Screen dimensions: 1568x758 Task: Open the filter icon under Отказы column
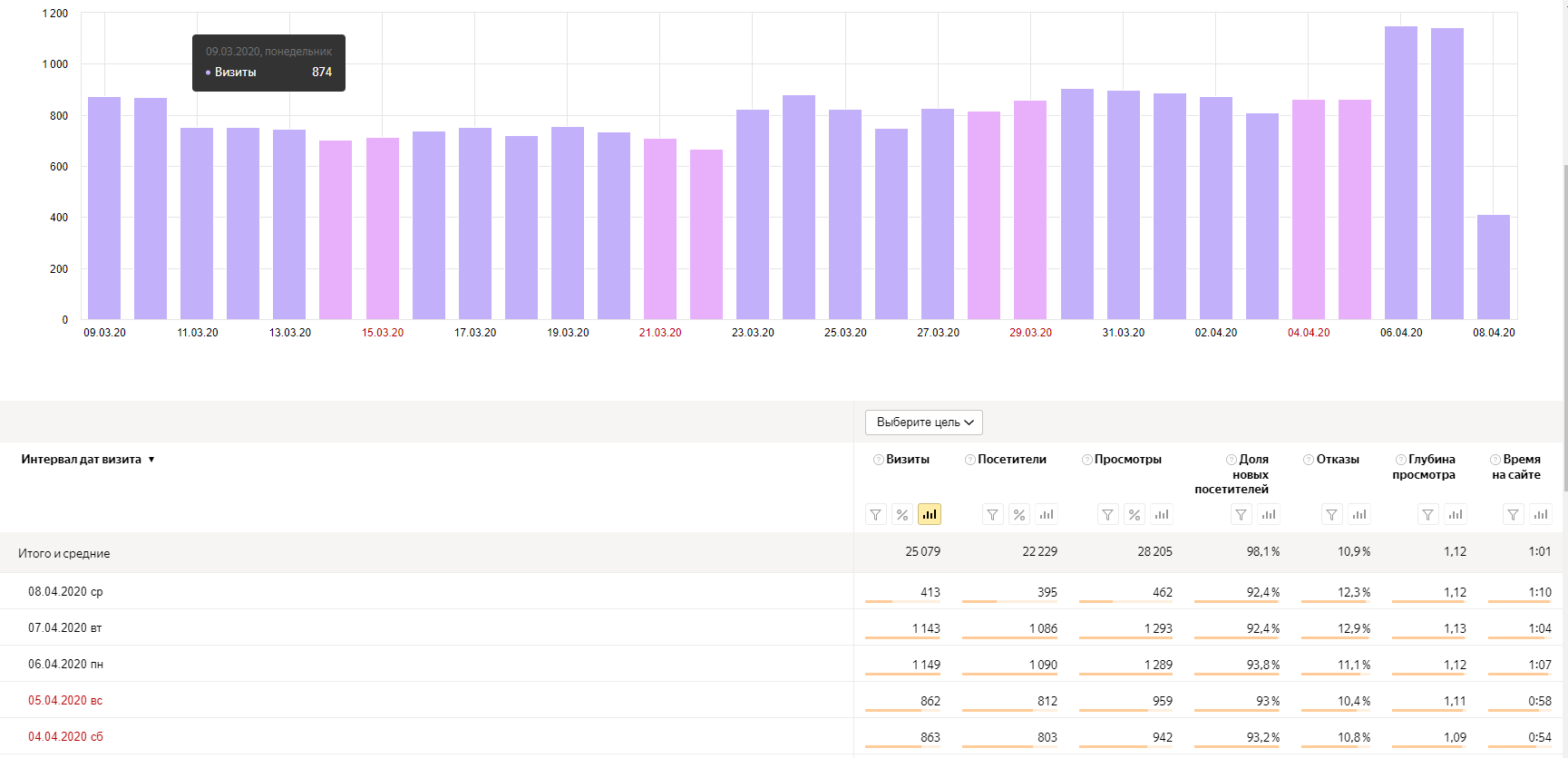coord(1332,515)
